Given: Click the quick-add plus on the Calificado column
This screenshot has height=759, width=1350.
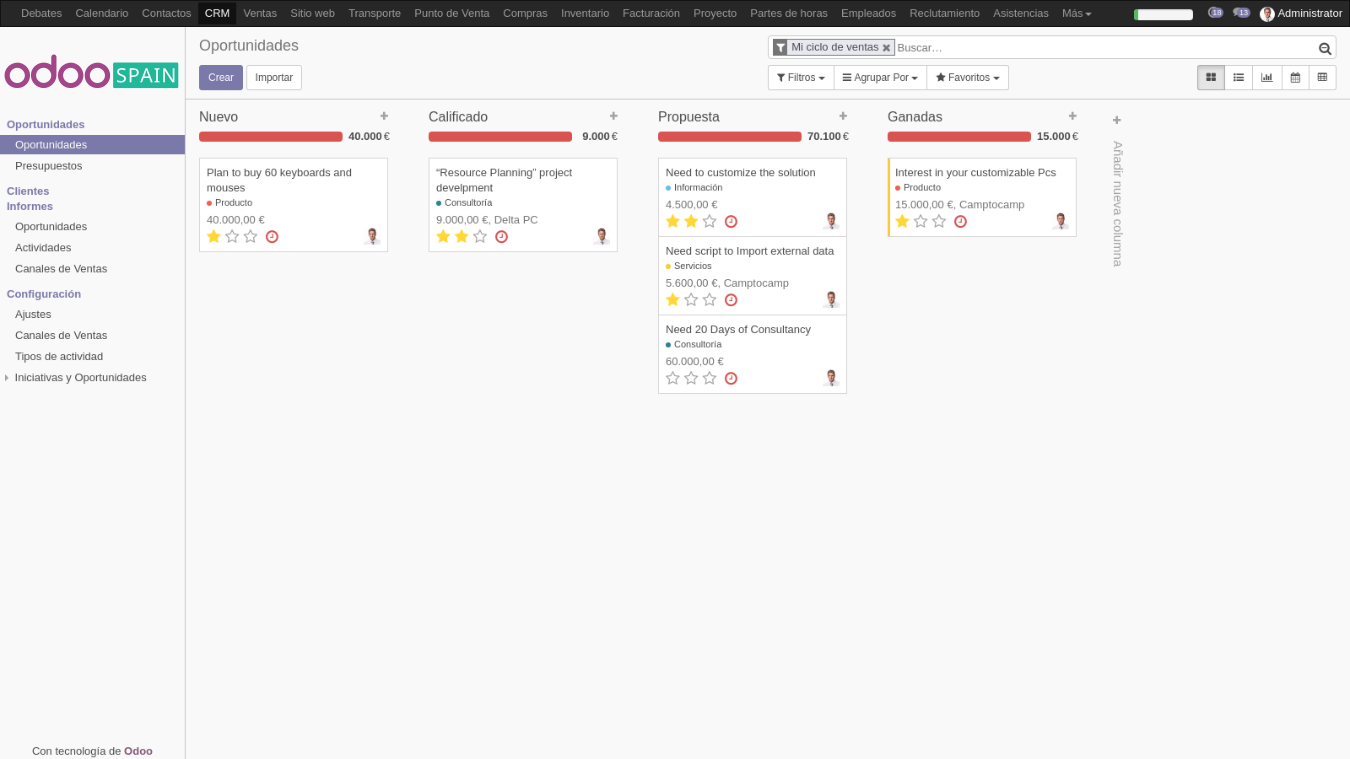Looking at the screenshot, I should coord(614,115).
